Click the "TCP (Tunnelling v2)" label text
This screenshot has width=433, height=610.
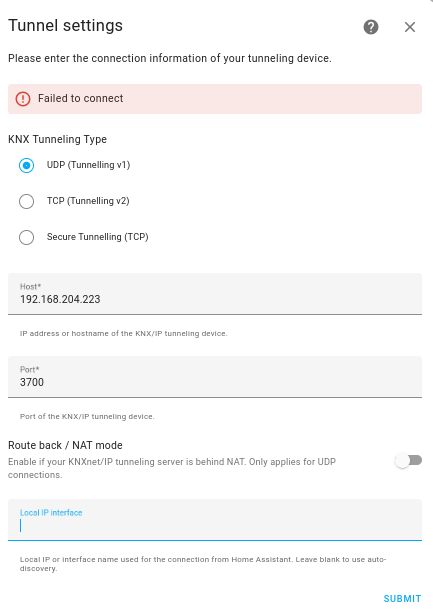coord(88,201)
